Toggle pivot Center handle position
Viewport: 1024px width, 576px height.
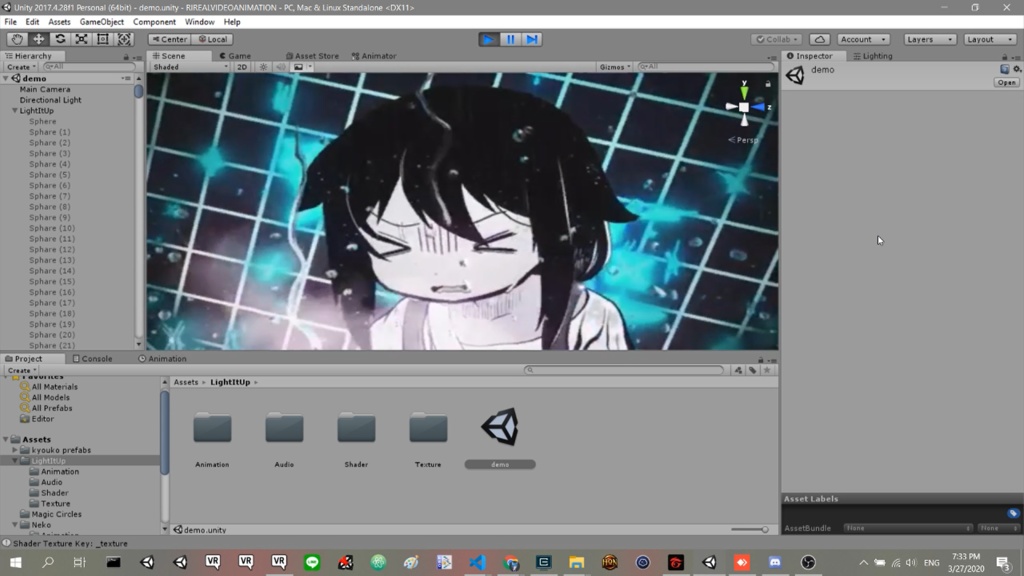tap(170, 39)
